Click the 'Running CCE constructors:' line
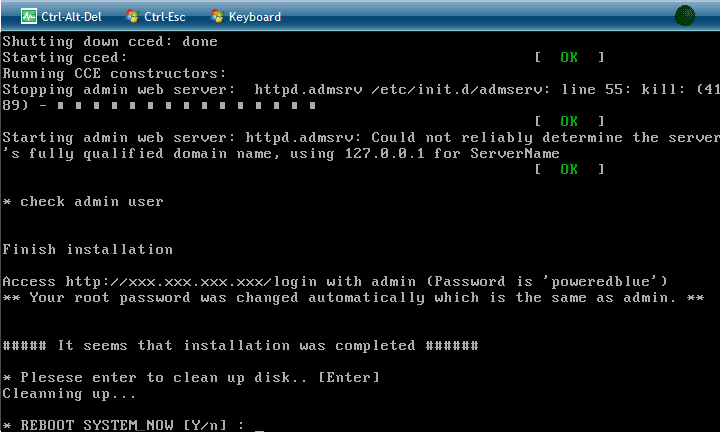Image resolution: width=720 pixels, height=432 pixels. 114,73
